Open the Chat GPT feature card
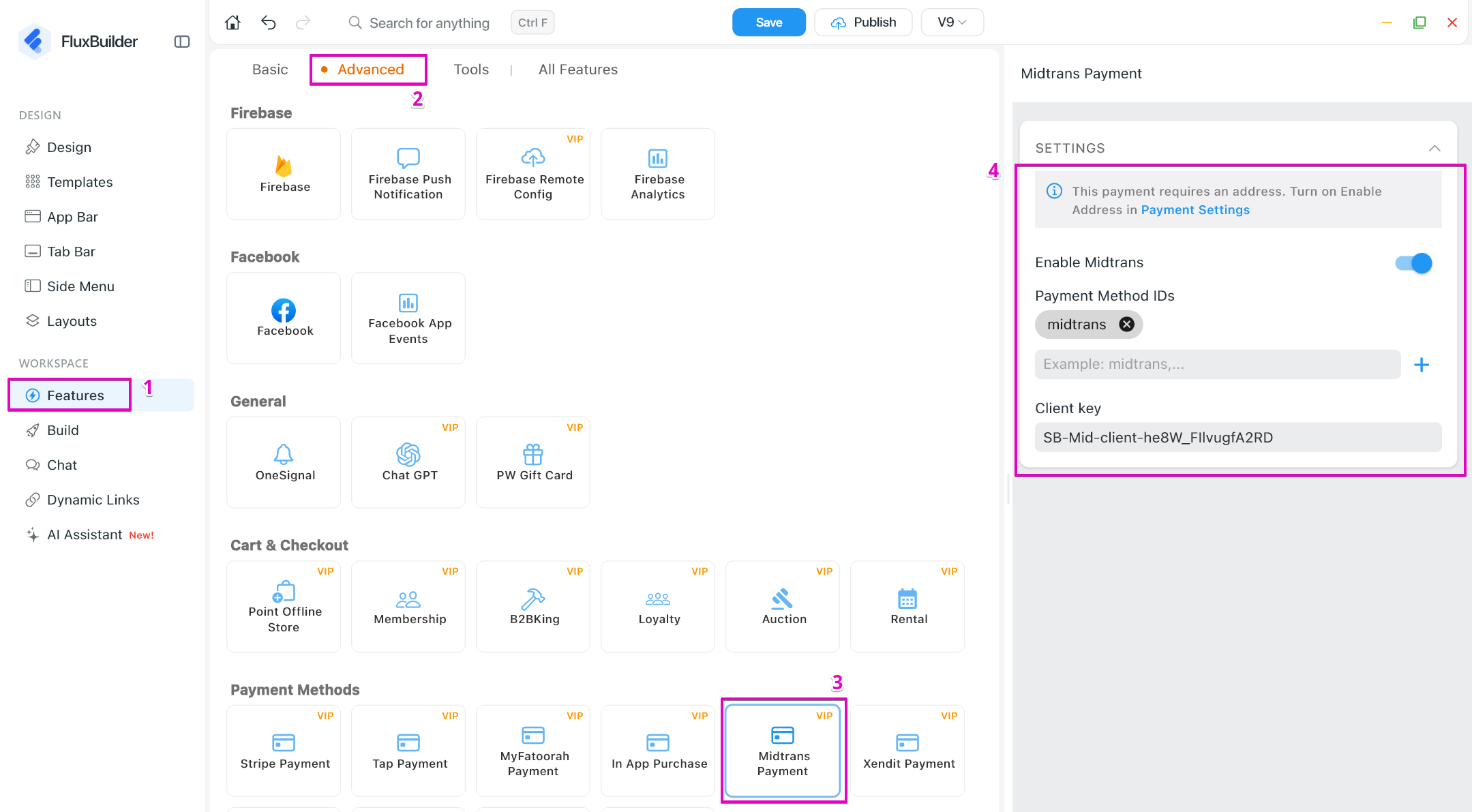Image resolution: width=1472 pixels, height=812 pixels. 408,462
